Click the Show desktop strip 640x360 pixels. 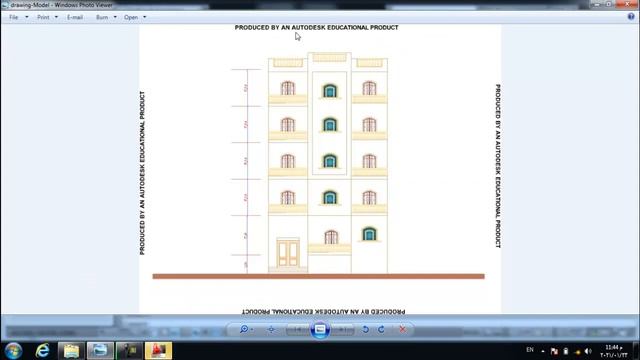[636, 351]
